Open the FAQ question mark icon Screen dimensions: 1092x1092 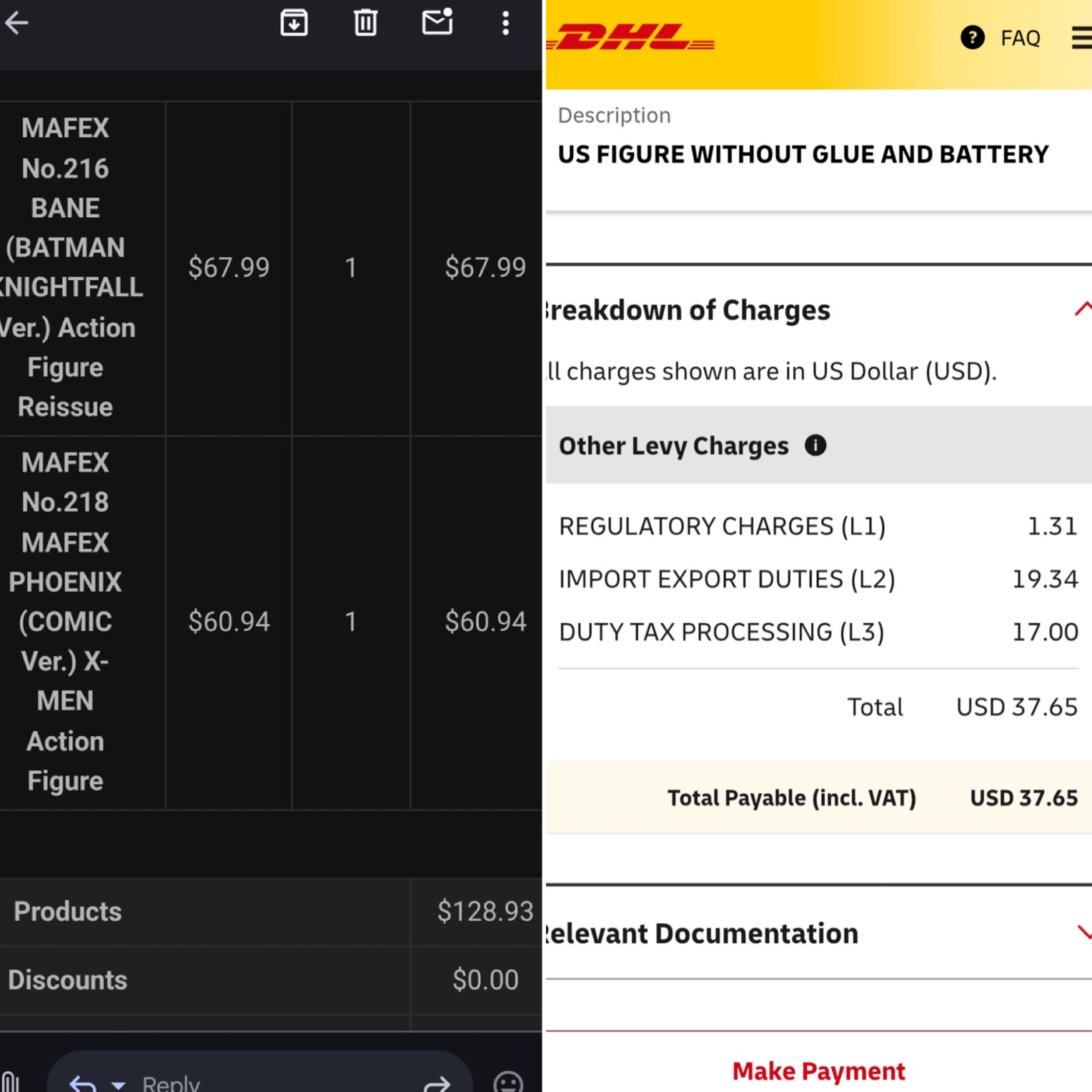[972, 37]
